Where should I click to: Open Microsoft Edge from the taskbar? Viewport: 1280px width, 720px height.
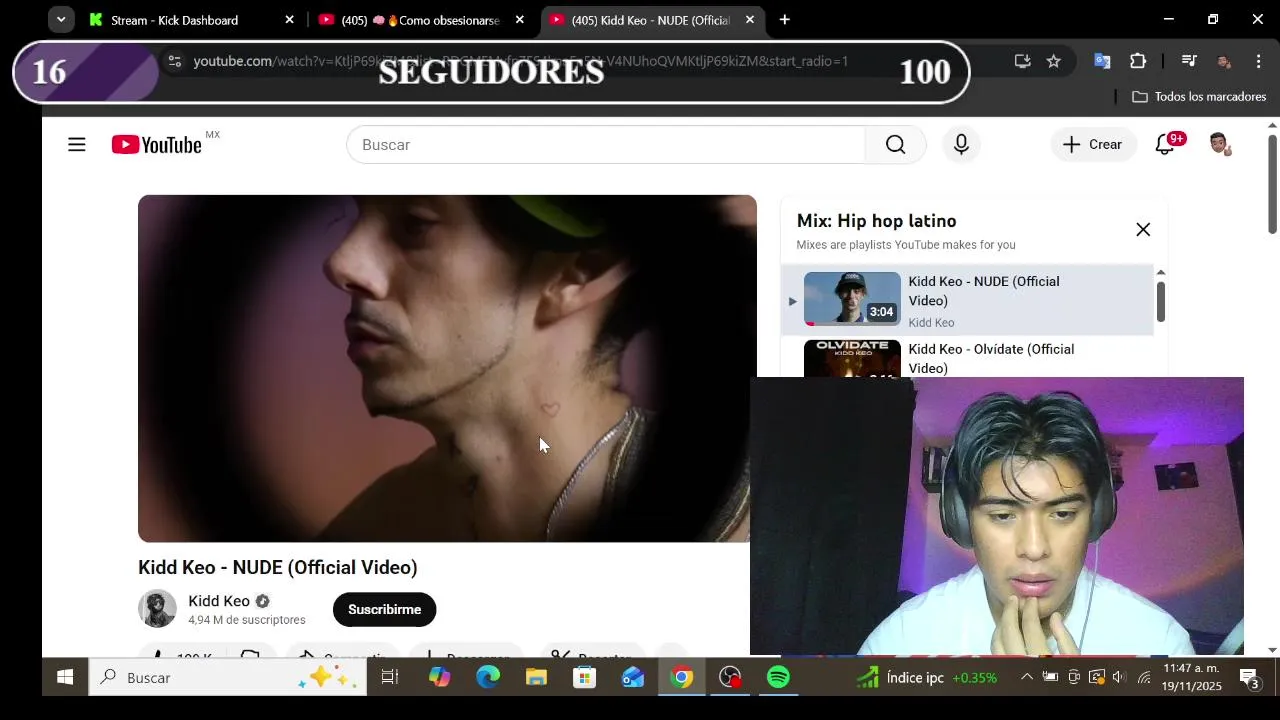tap(488, 678)
